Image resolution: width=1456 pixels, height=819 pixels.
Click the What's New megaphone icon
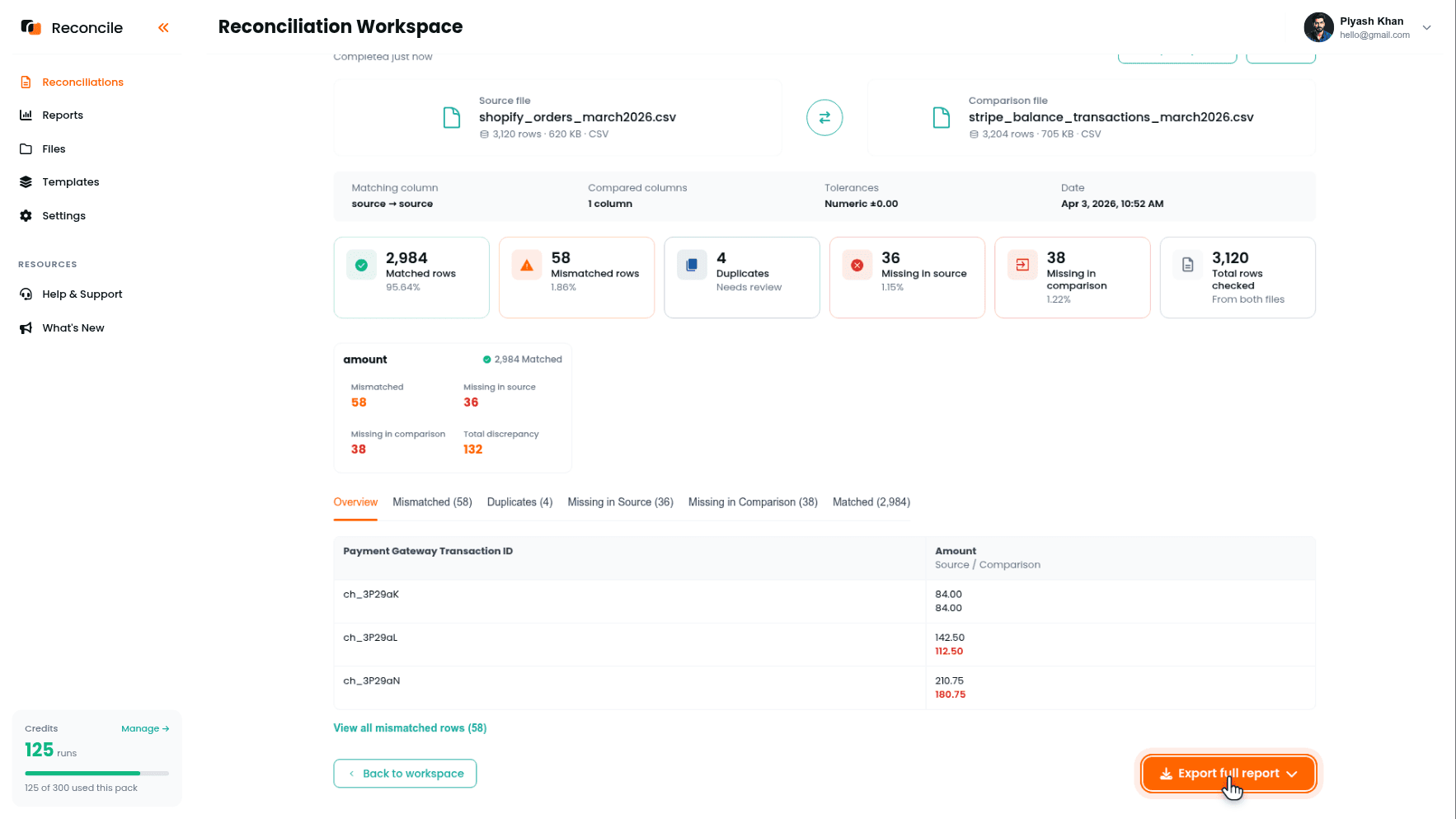[x=26, y=327]
